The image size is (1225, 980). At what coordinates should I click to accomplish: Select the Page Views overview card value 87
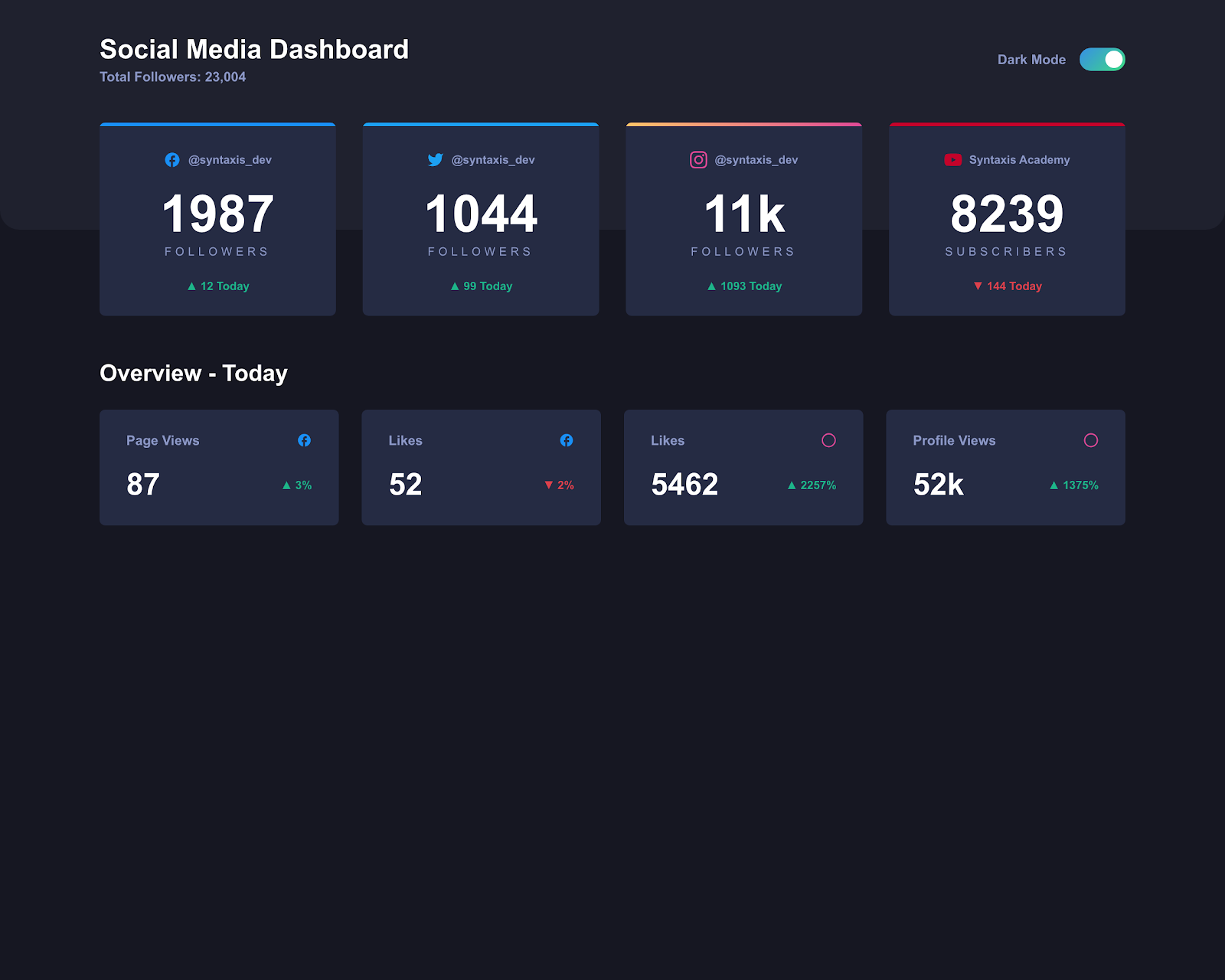click(x=143, y=485)
